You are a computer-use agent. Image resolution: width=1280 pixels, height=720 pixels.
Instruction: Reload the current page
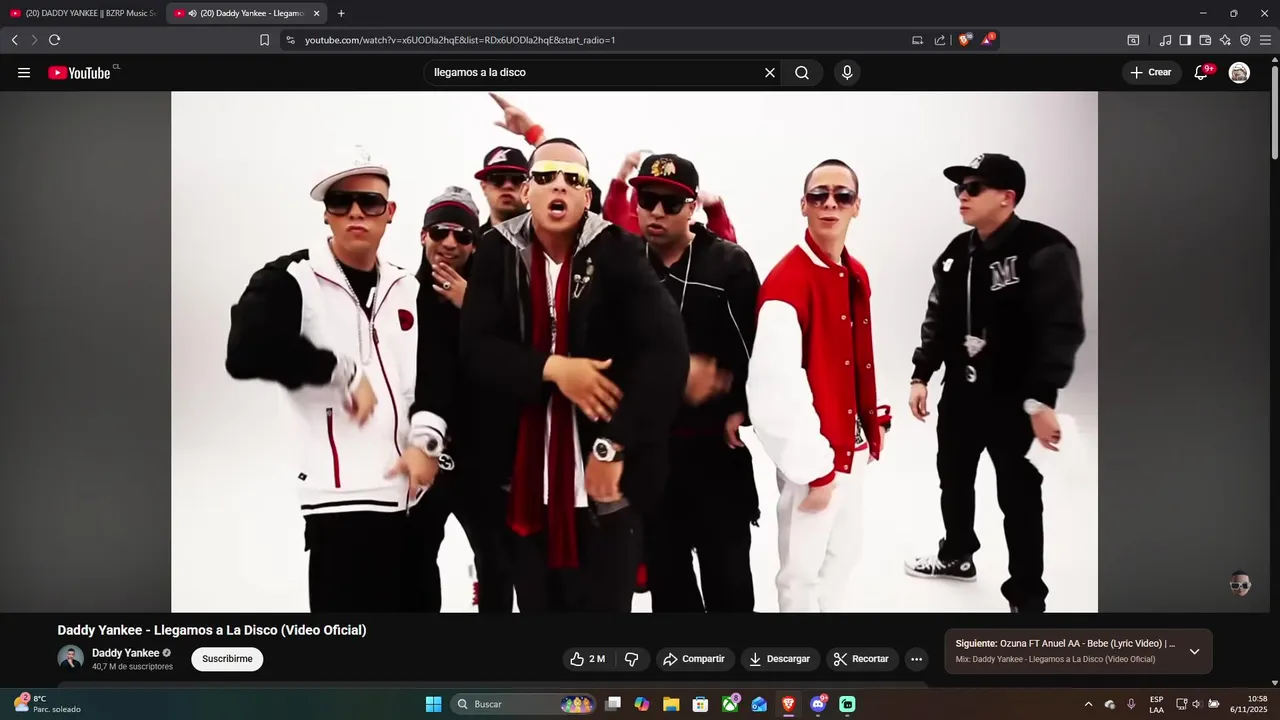[x=54, y=40]
